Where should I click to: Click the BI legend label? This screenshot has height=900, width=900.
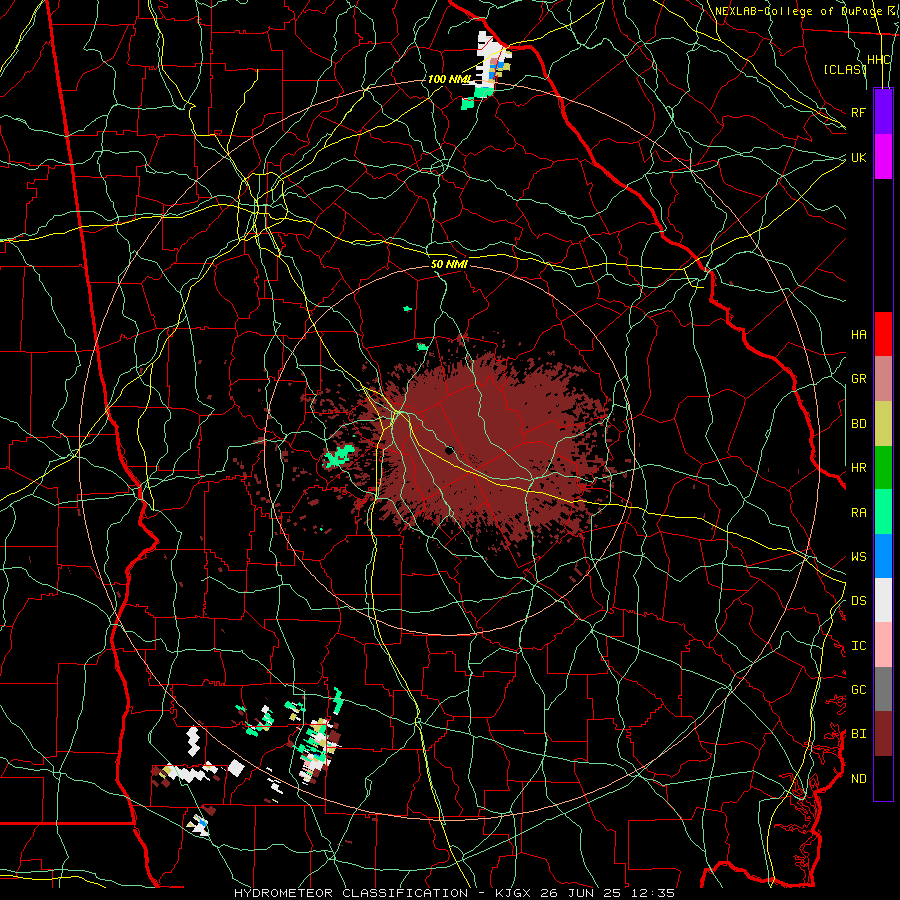pyautogui.click(x=858, y=734)
